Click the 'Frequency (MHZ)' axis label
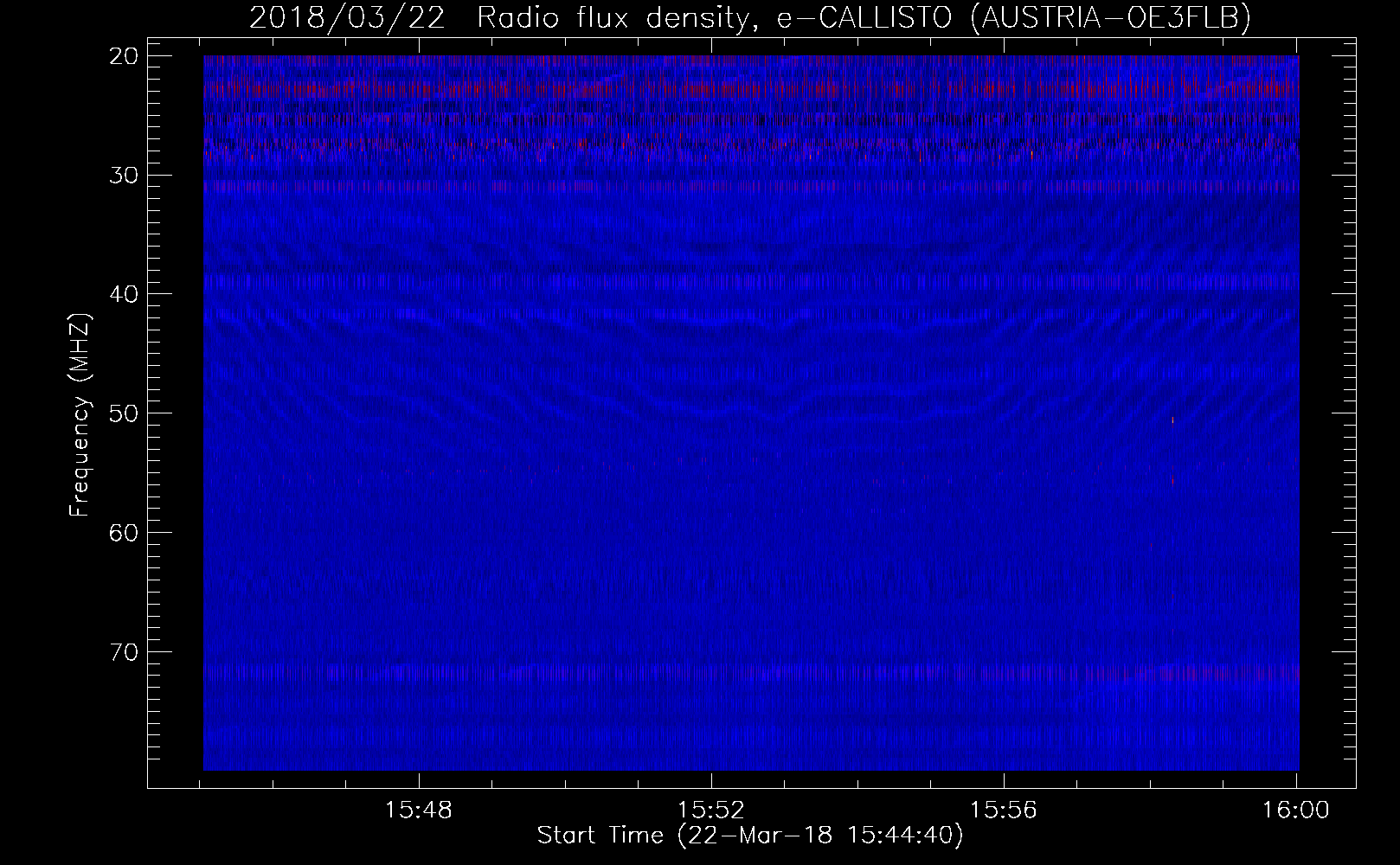This screenshot has height=865, width=1400. click(80, 415)
